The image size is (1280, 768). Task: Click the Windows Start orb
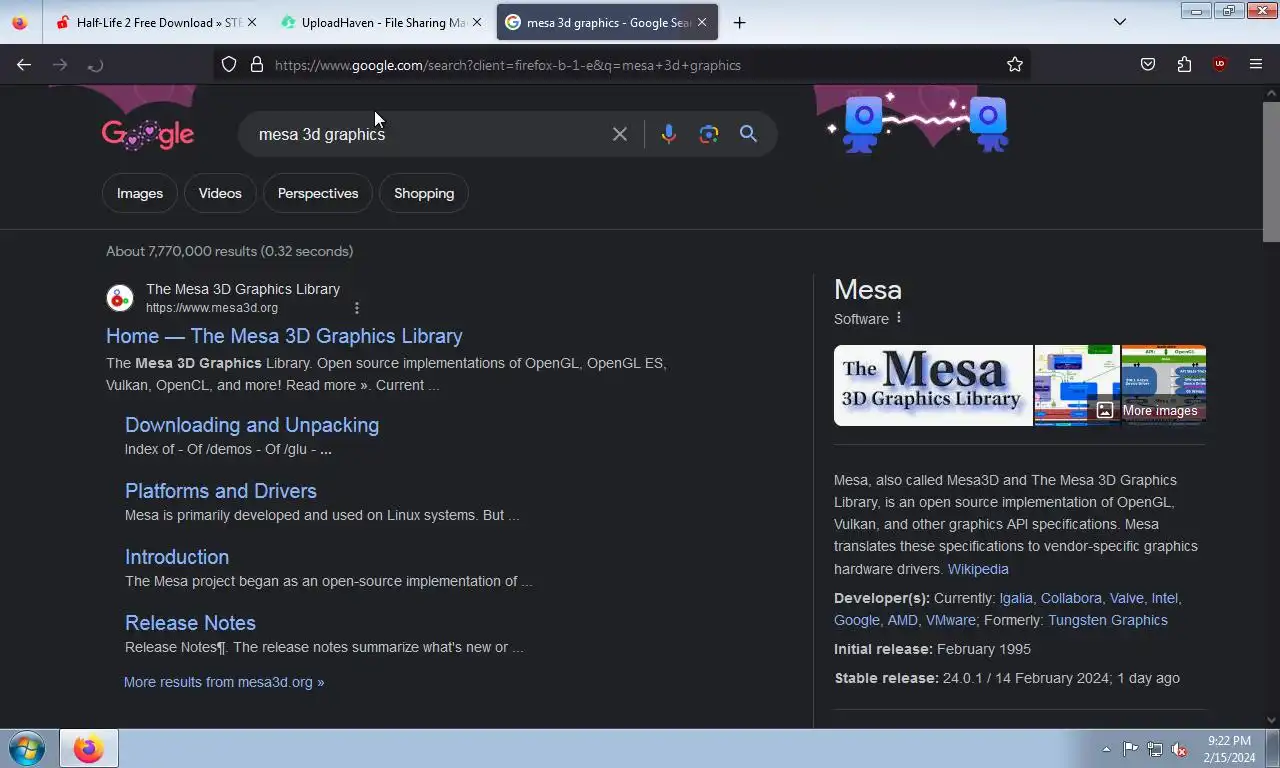coord(27,749)
